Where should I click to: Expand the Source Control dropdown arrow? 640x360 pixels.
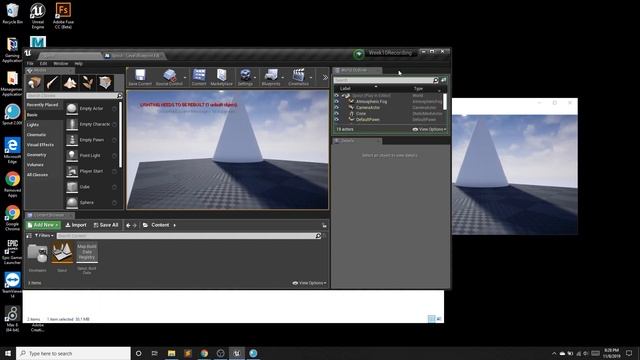click(185, 77)
